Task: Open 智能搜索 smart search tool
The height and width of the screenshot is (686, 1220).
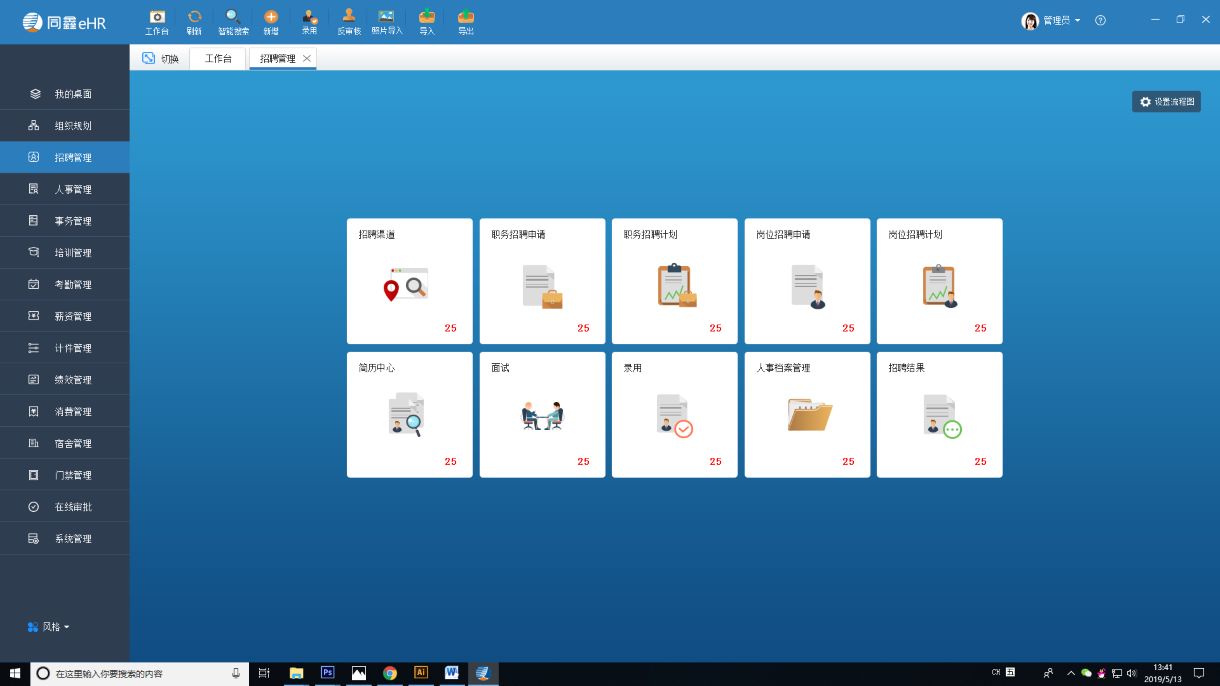Action: (x=233, y=22)
